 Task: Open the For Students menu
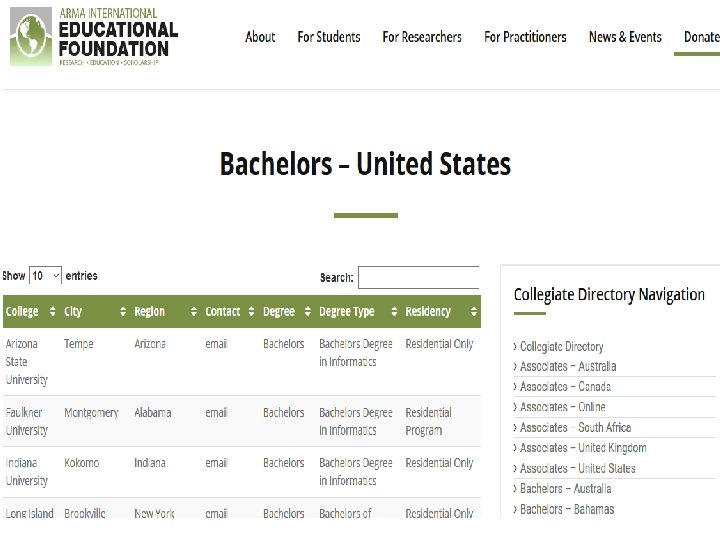[329, 37]
